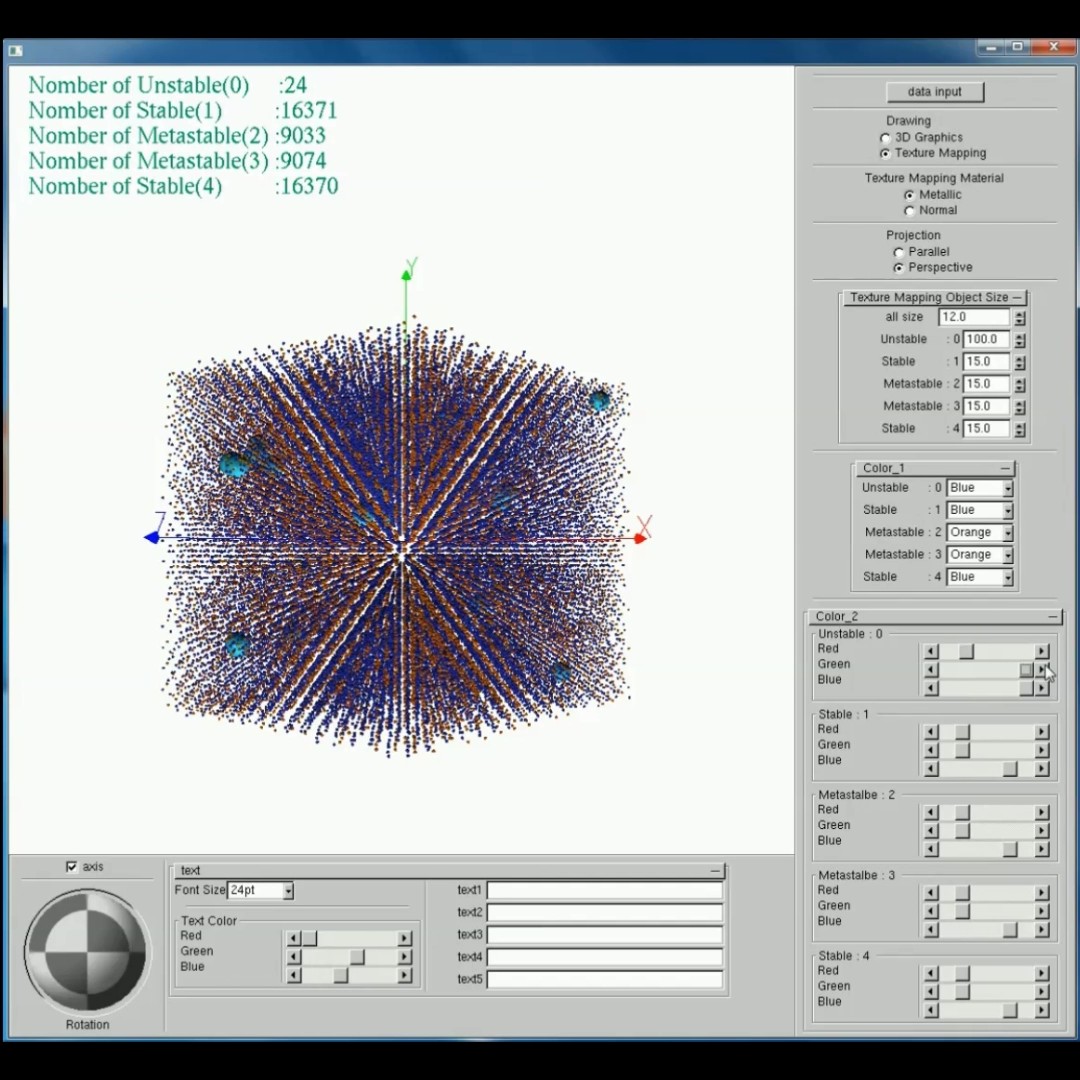The height and width of the screenshot is (1080, 1080).
Task: Open Metastable 2 color dropdown
Action: pyautogui.click(x=1007, y=533)
